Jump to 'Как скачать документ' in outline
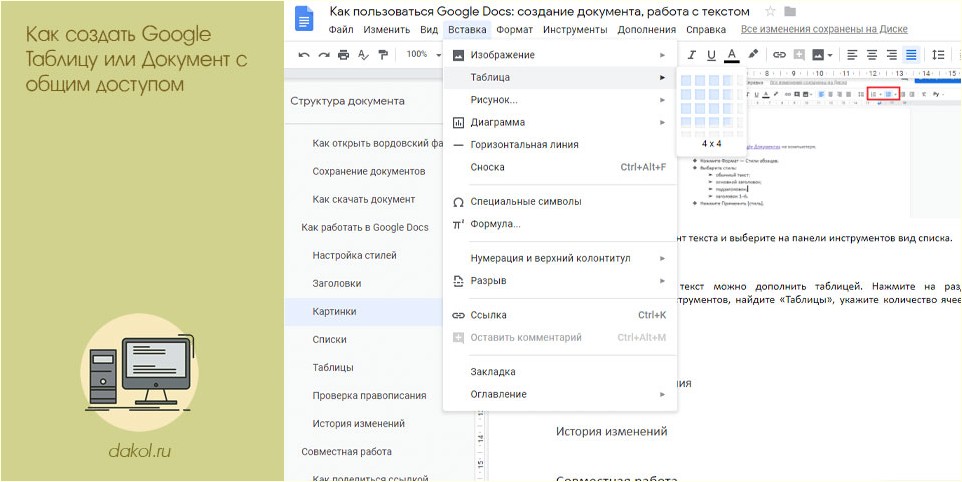This screenshot has height=482, width=962. (x=364, y=199)
